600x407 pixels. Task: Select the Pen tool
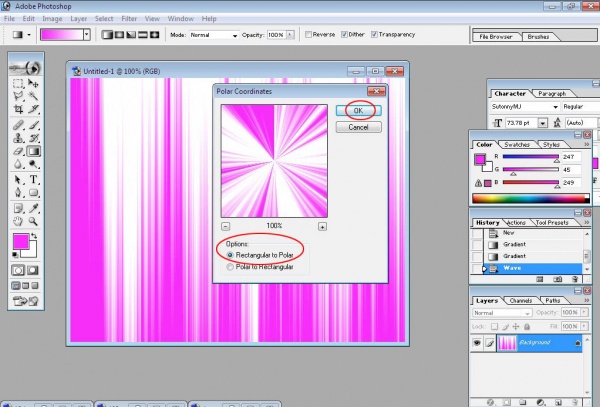point(18,192)
